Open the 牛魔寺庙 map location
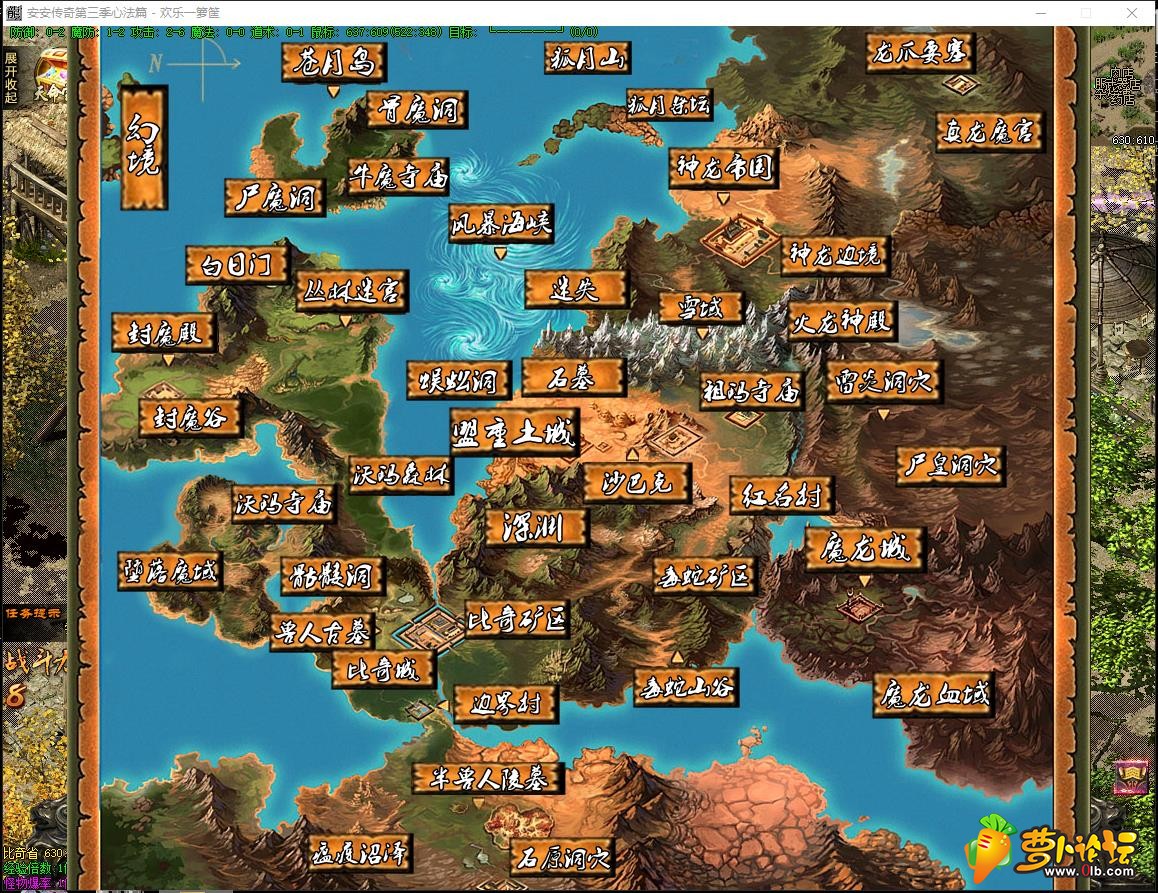Viewport: 1158px width, 893px height. click(x=400, y=176)
